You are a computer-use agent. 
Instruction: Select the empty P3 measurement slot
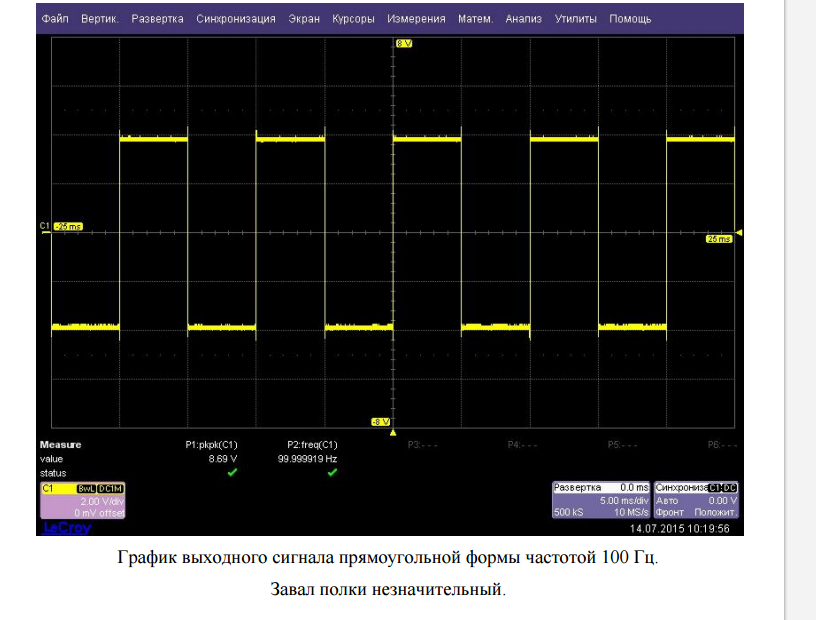(x=423, y=444)
